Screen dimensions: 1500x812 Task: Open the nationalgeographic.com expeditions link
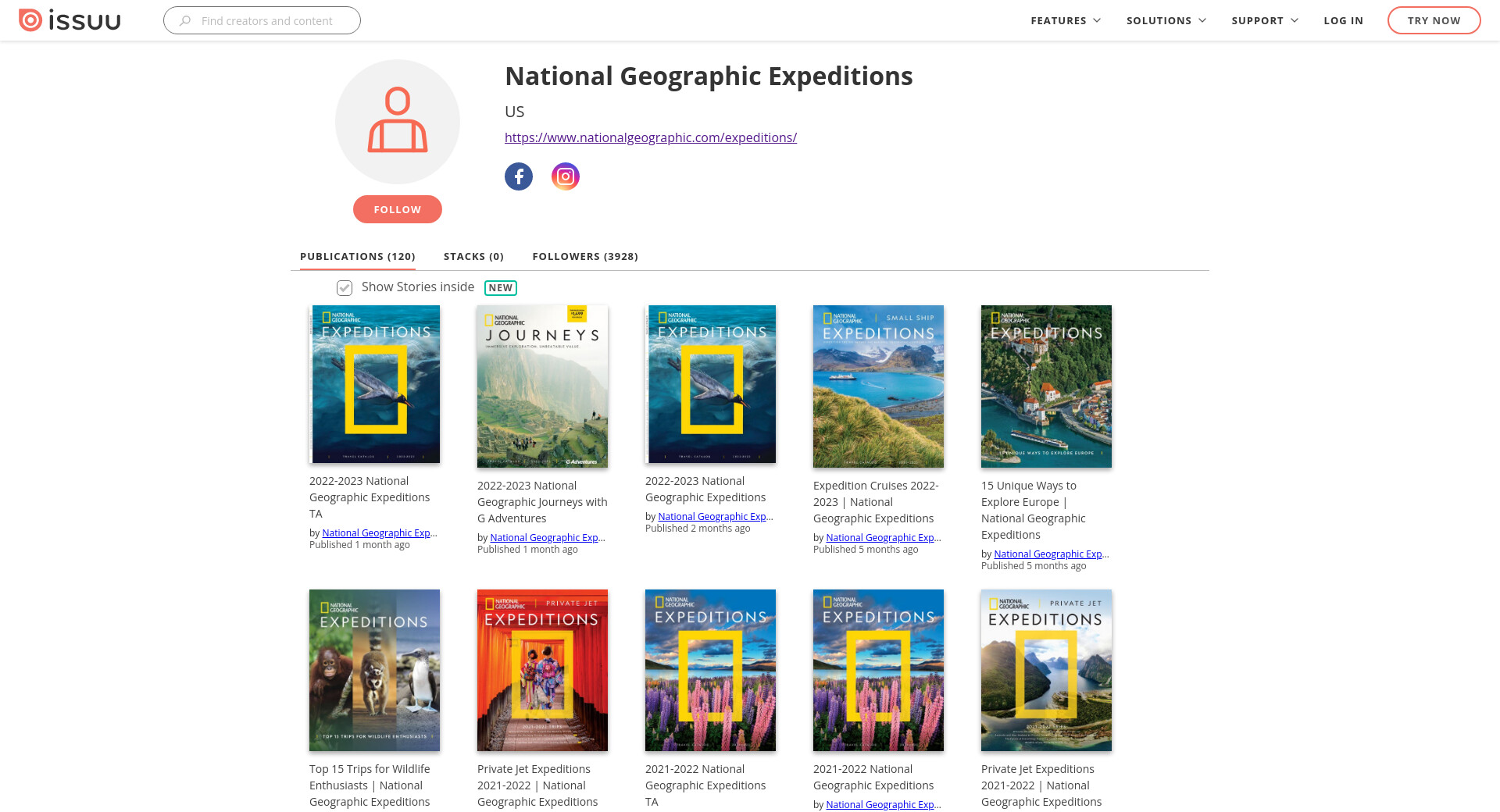point(651,137)
